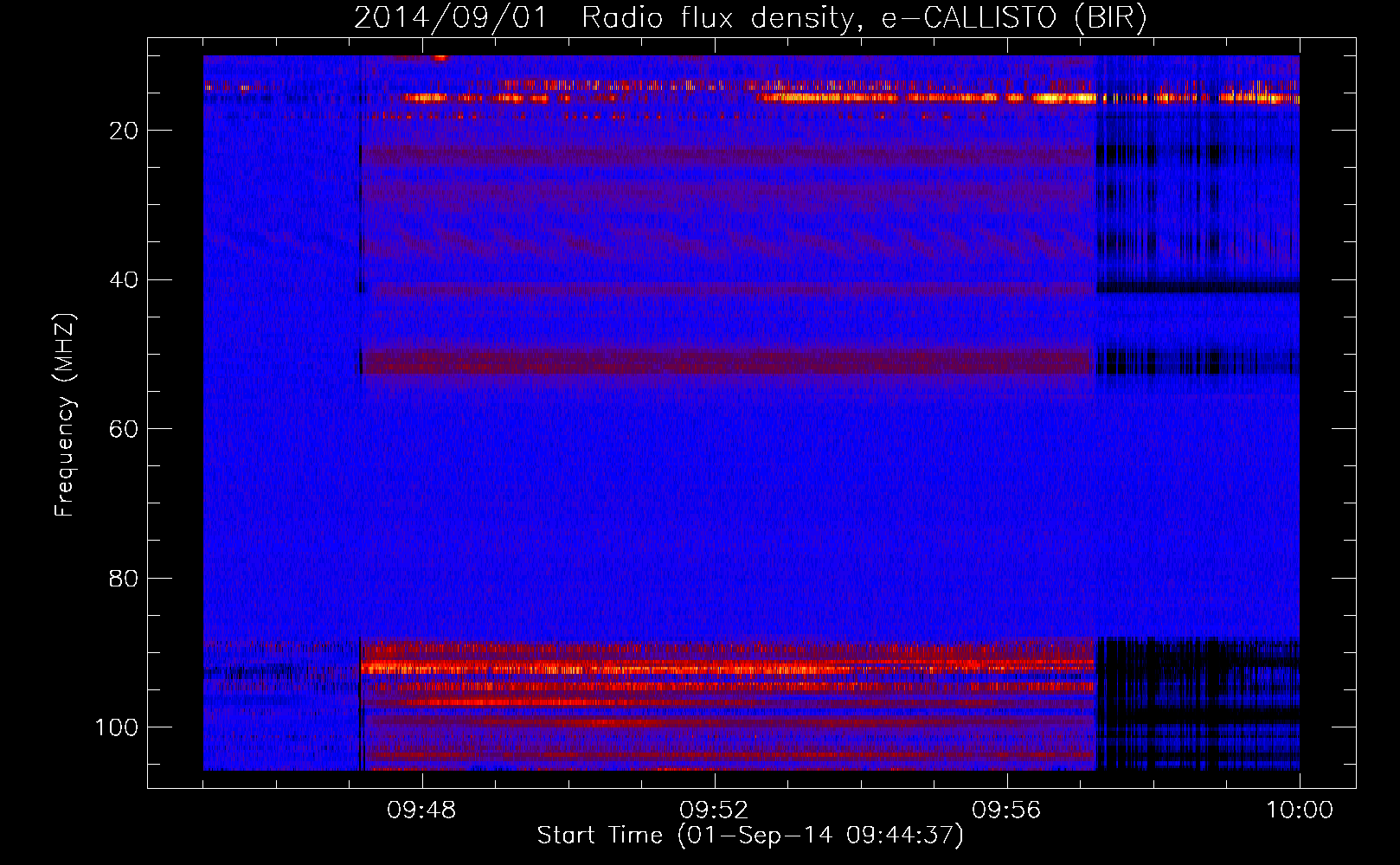Click the "Frequency (MHZ)" y-axis label
The width and height of the screenshot is (1400, 865).
65,415
